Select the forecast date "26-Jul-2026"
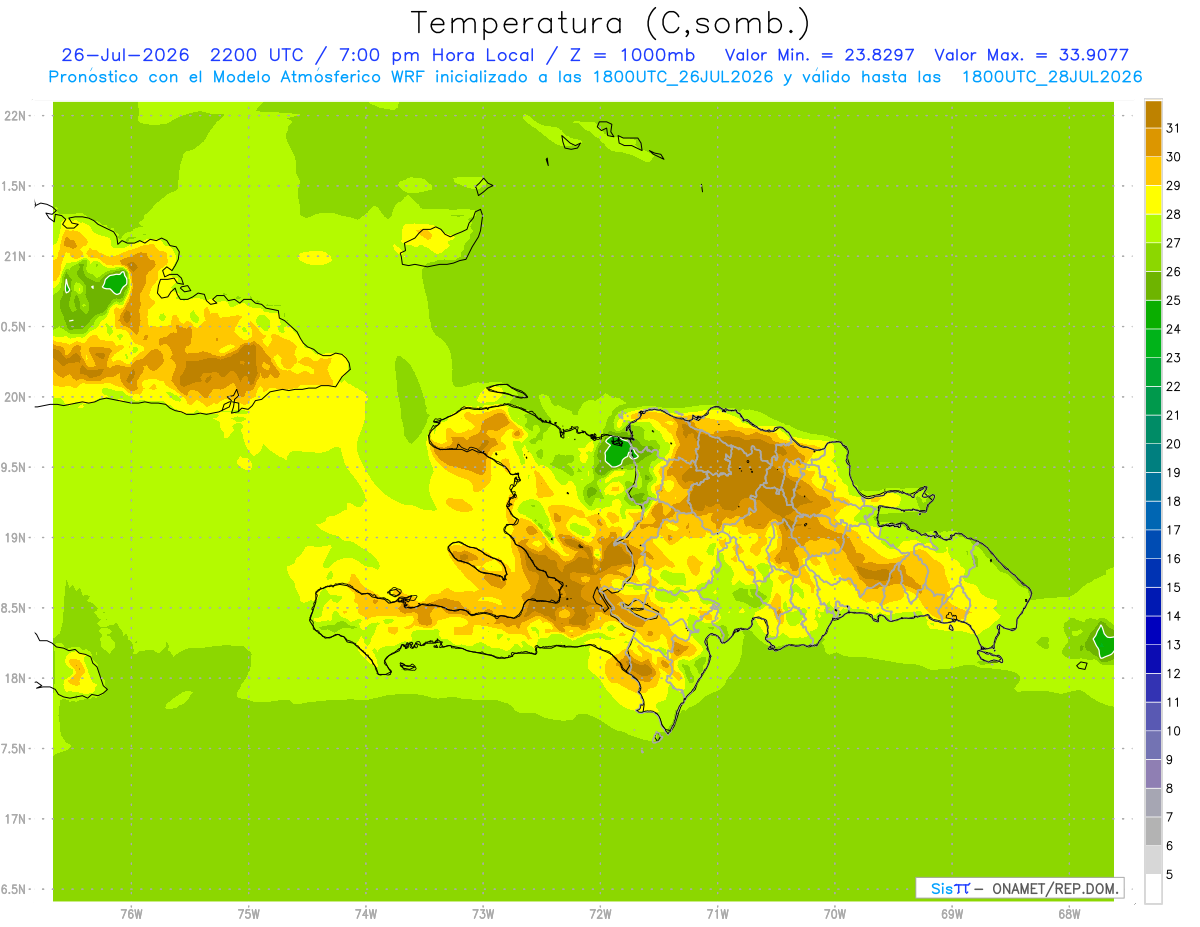Screen dimensions: 1200x927 tap(126, 55)
